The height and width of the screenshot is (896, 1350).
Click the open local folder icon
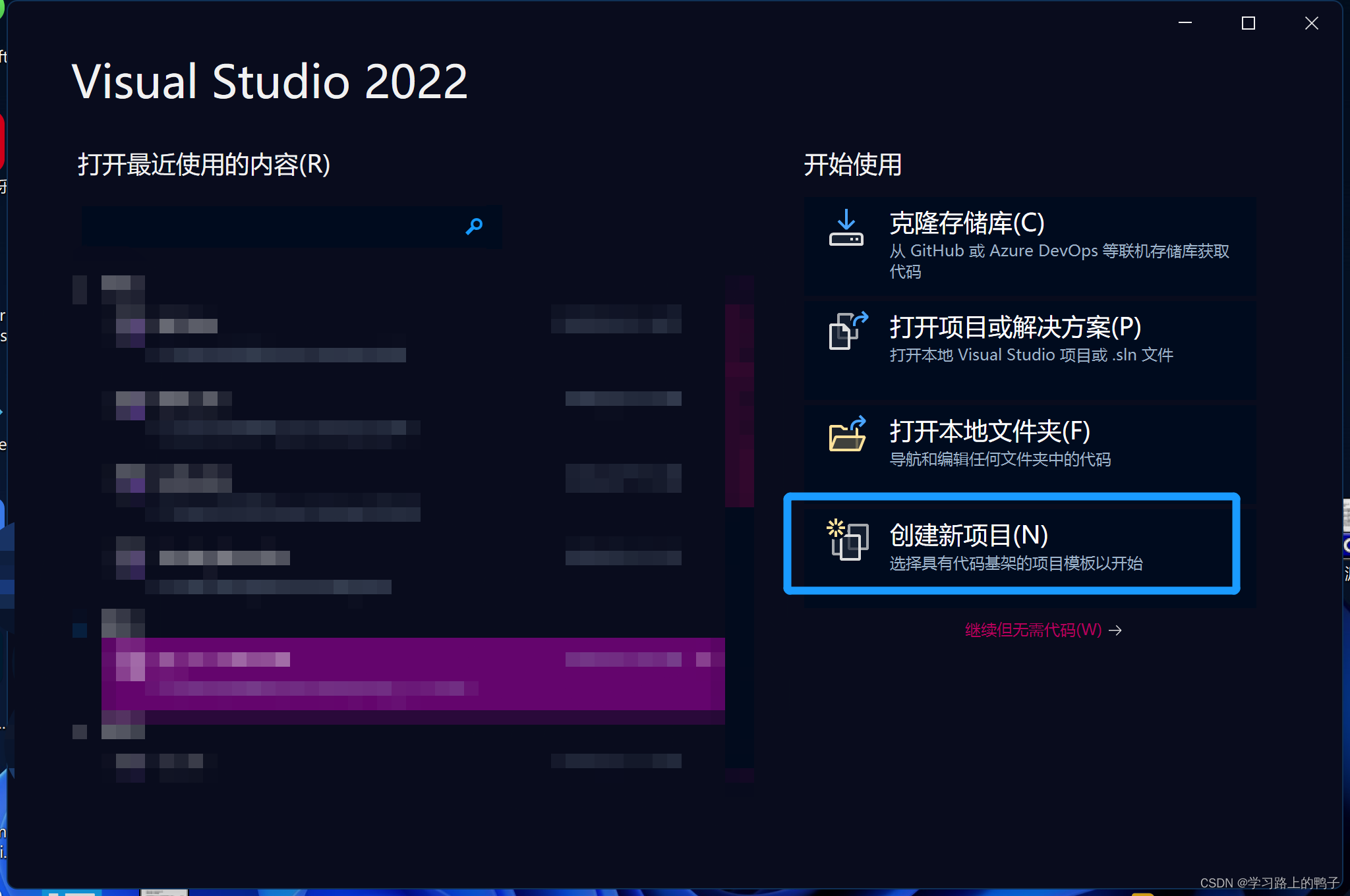coord(847,435)
